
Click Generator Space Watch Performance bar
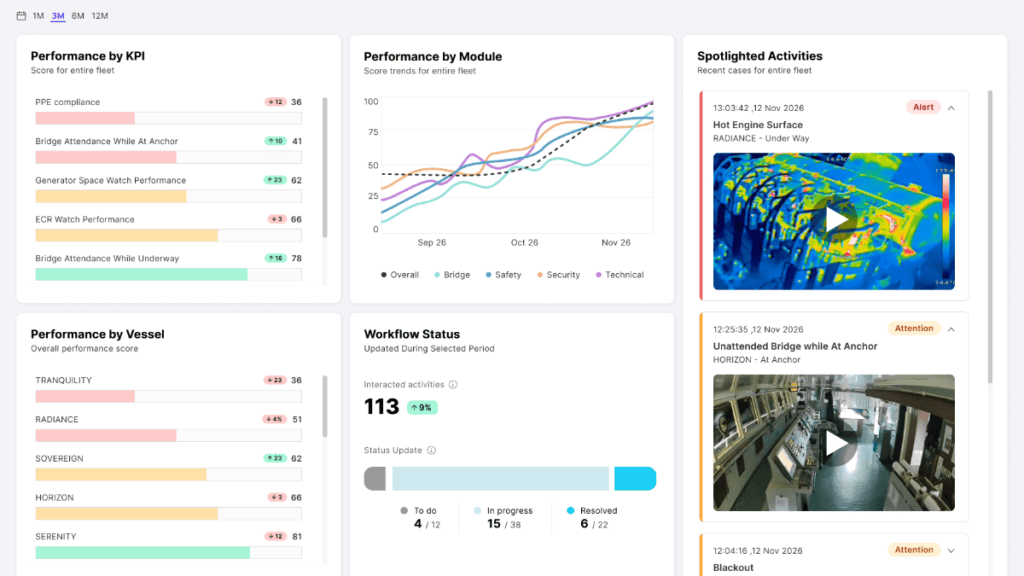coord(168,197)
